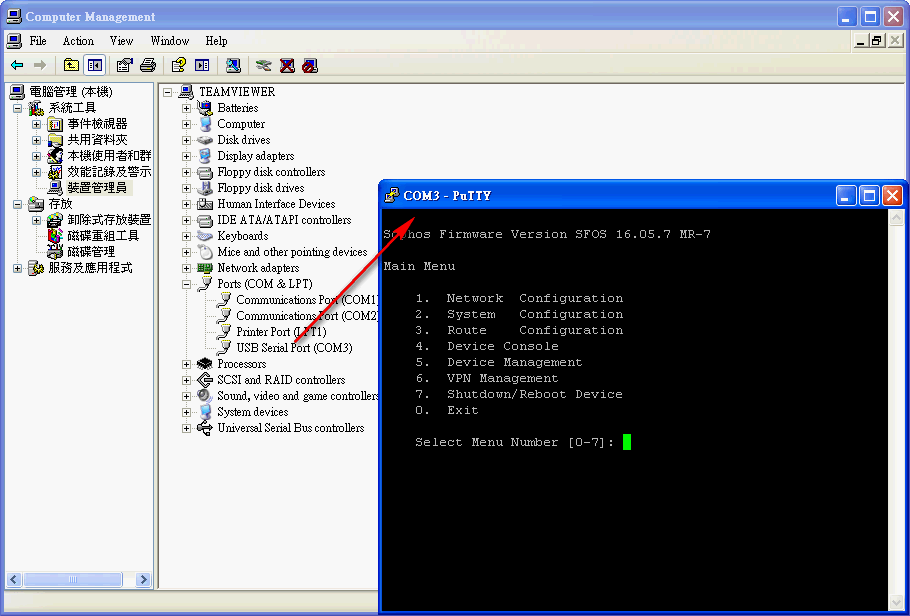Expand the Batteries node
The height and width of the screenshot is (616, 910).
tap(186, 108)
